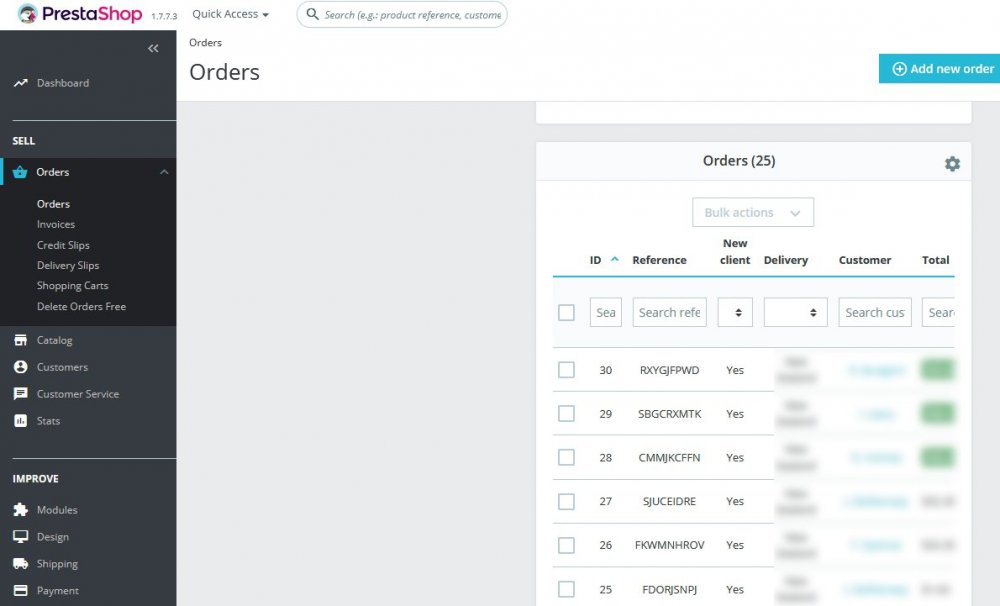Expand the Quick Access menu
The image size is (1000, 606).
click(x=229, y=14)
